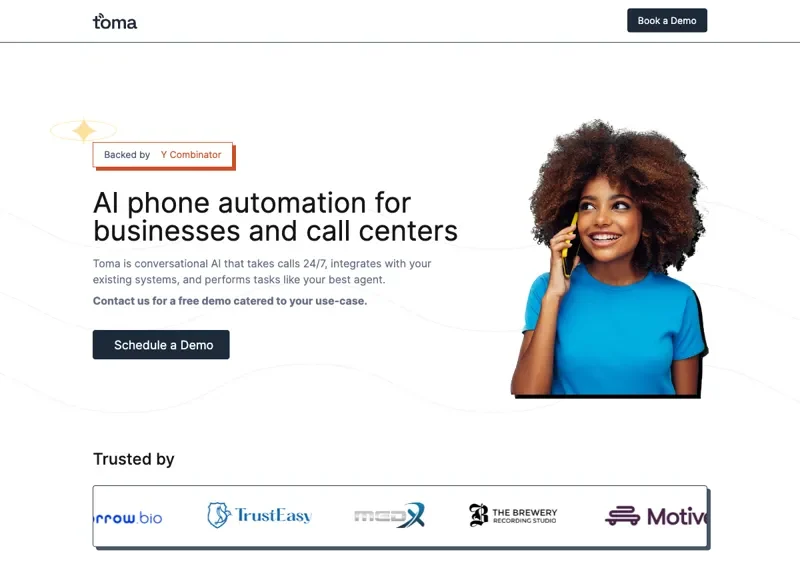The width and height of the screenshot is (800, 576).
Task: Click the toma logo in header
Action: [x=115, y=21]
